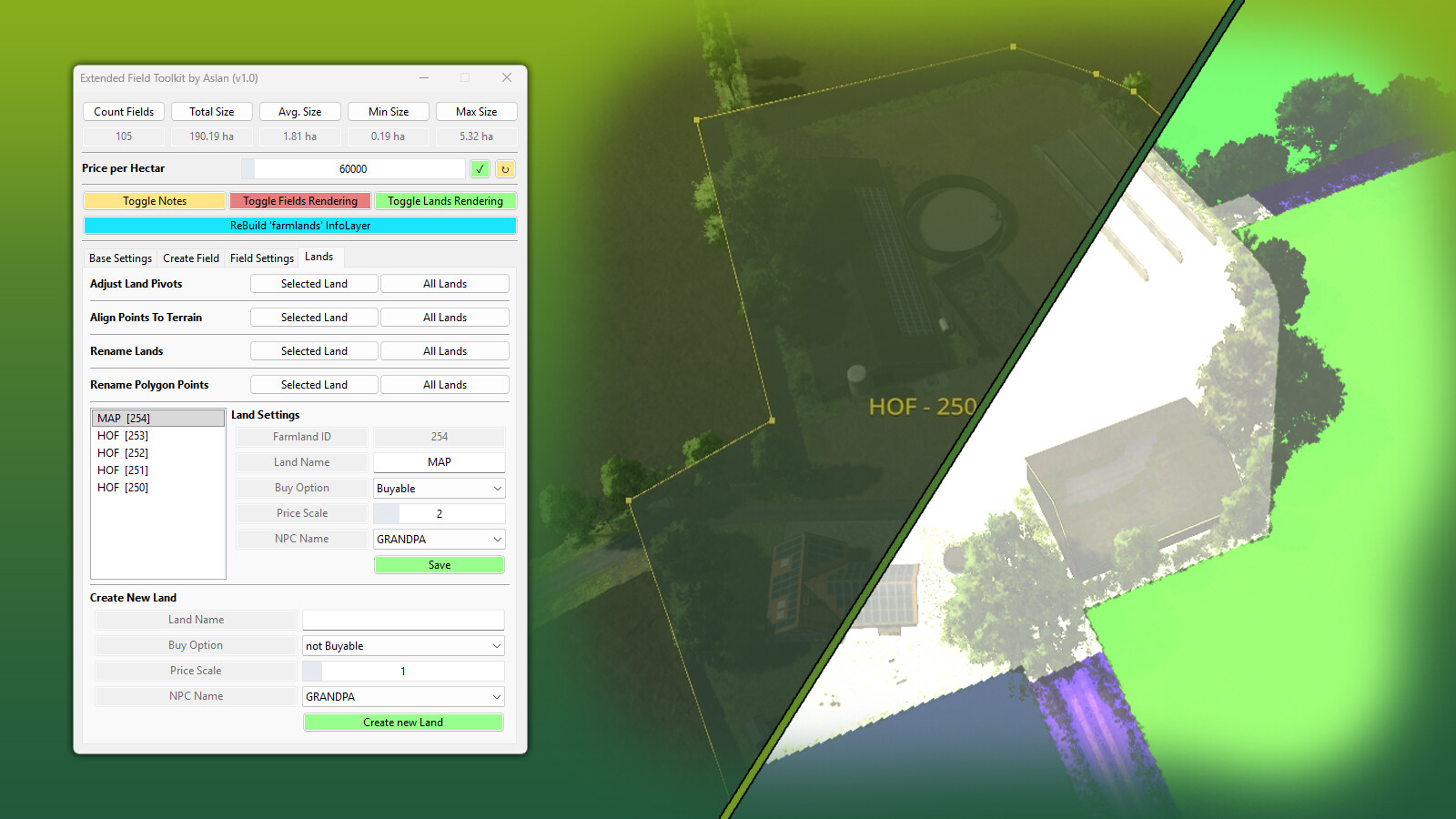Switch to the Base Settings tab
Viewport: 1456px width, 819px height.
coord(119,258)
